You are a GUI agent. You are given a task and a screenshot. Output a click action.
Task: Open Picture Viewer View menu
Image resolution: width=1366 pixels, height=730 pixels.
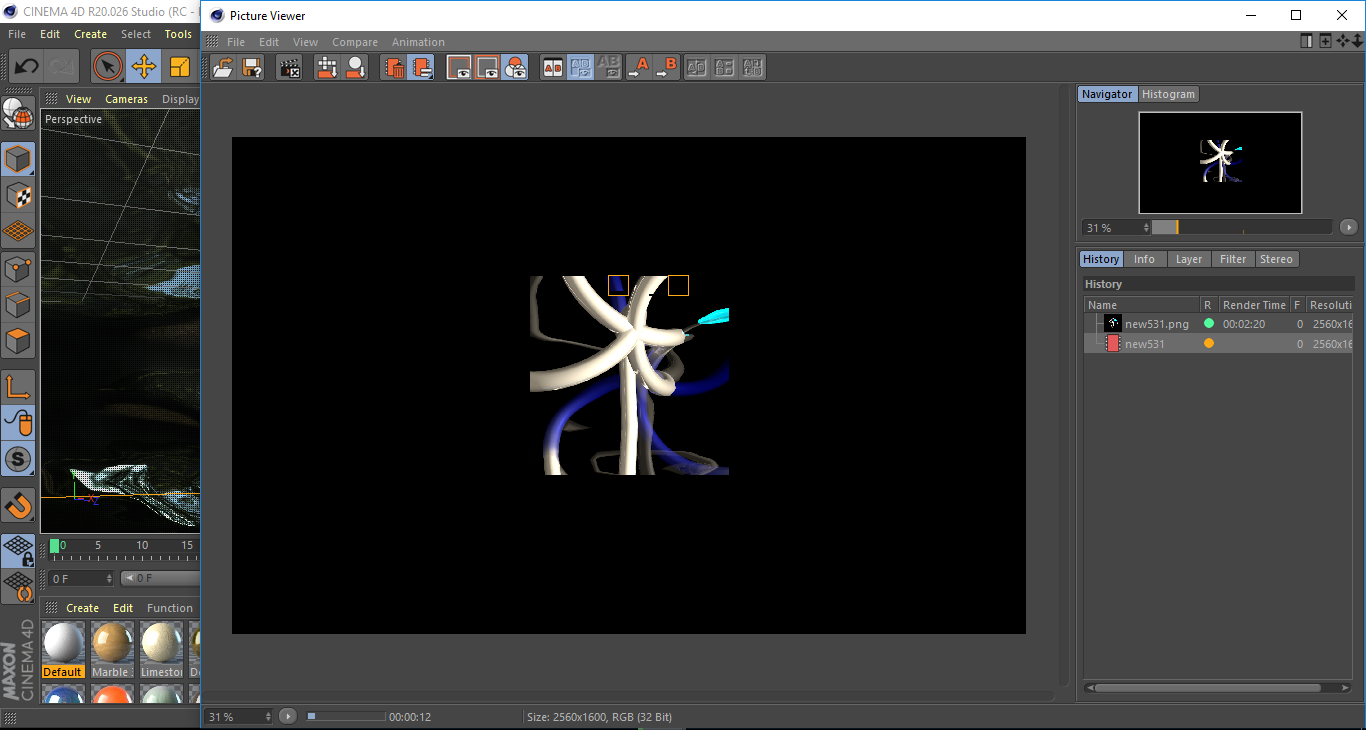305,42
